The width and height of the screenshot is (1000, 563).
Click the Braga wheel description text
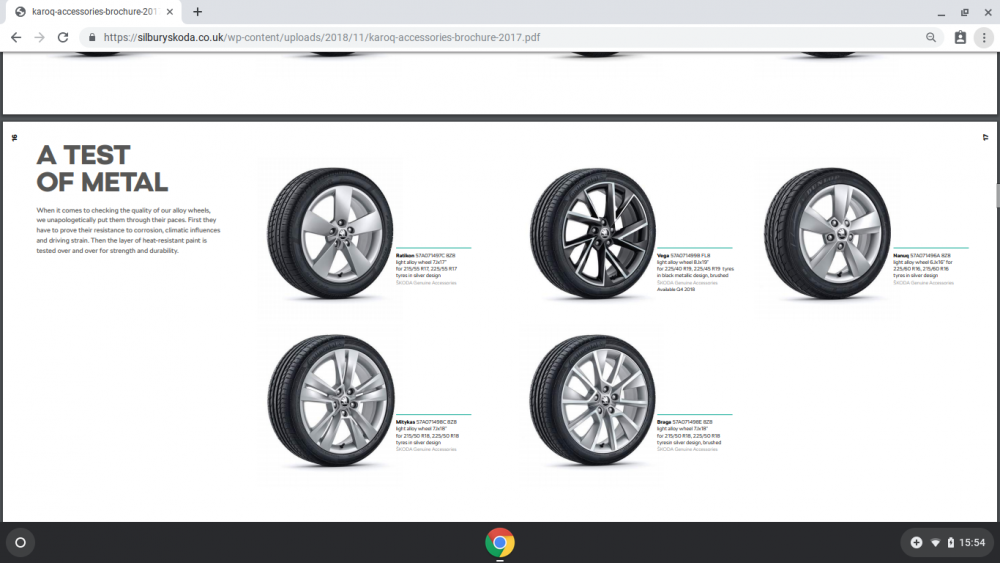pyautogui.click(x=689, y=435)
